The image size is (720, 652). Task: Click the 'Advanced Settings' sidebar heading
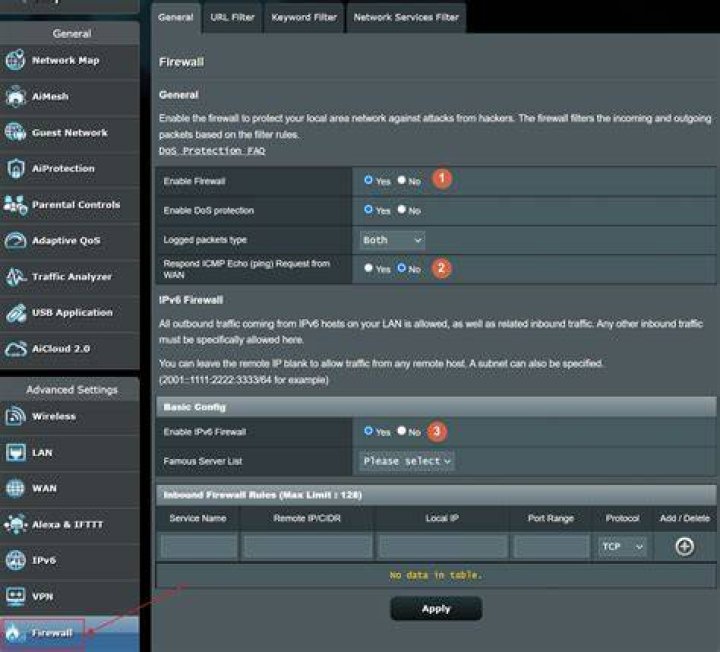[72, 390]
